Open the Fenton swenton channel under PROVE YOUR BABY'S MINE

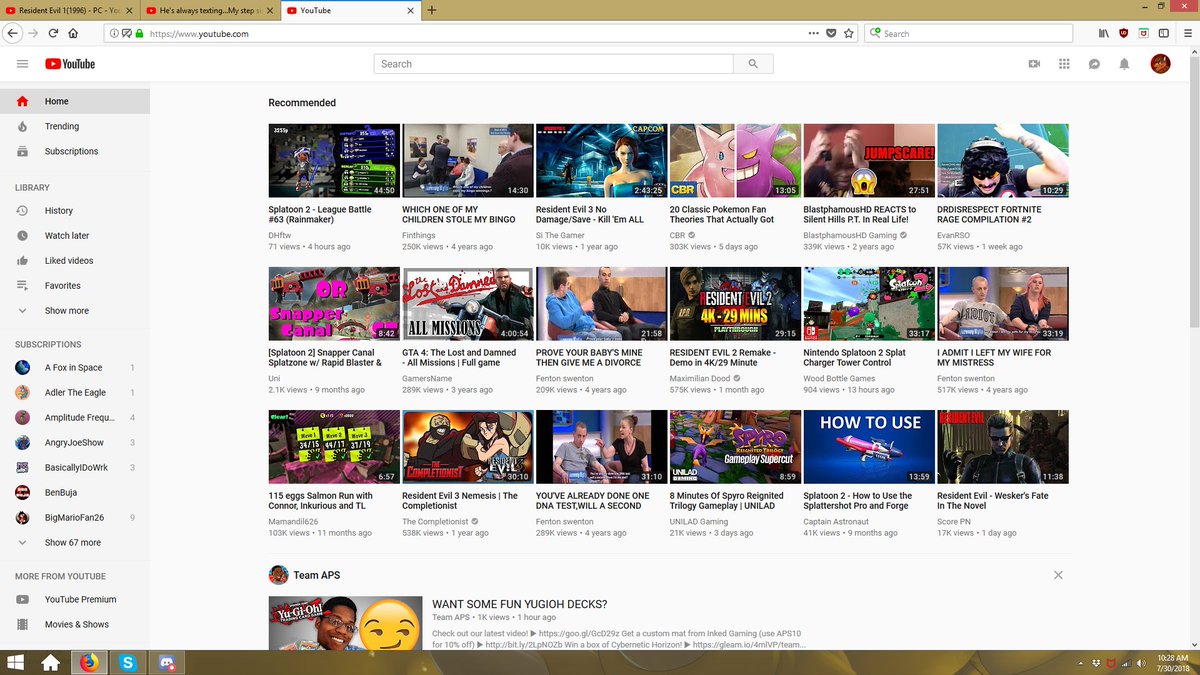(x=565, y=379)
